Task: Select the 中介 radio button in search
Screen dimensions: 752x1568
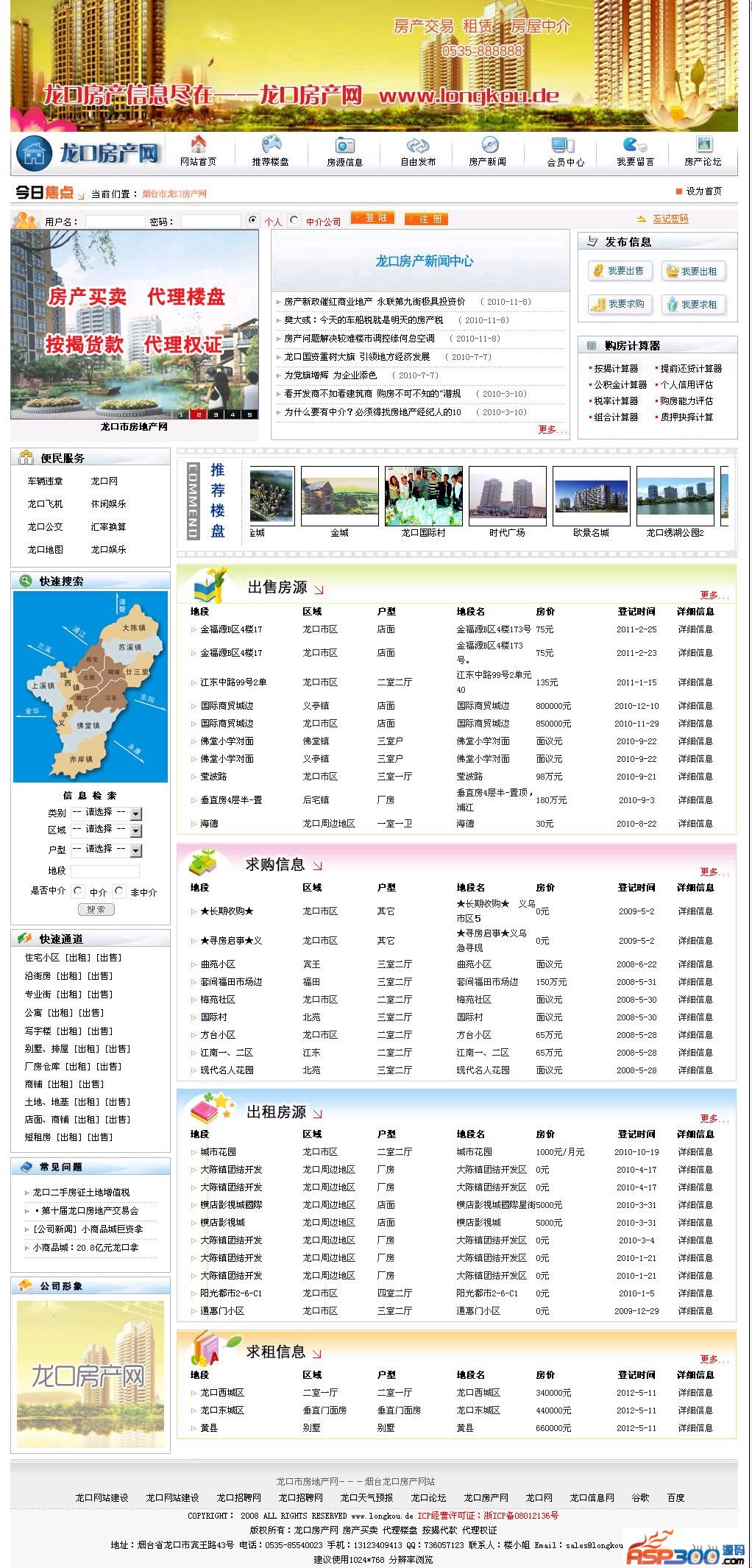Action: tap(78, 891)
